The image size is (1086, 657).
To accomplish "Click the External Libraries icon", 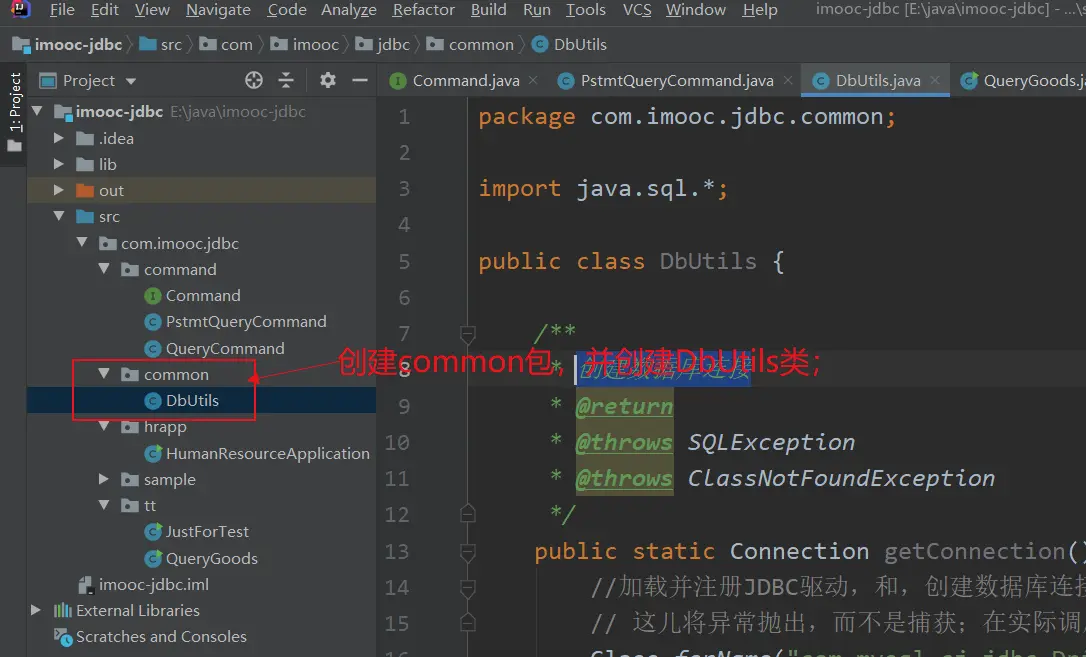I will coord(63,611).
